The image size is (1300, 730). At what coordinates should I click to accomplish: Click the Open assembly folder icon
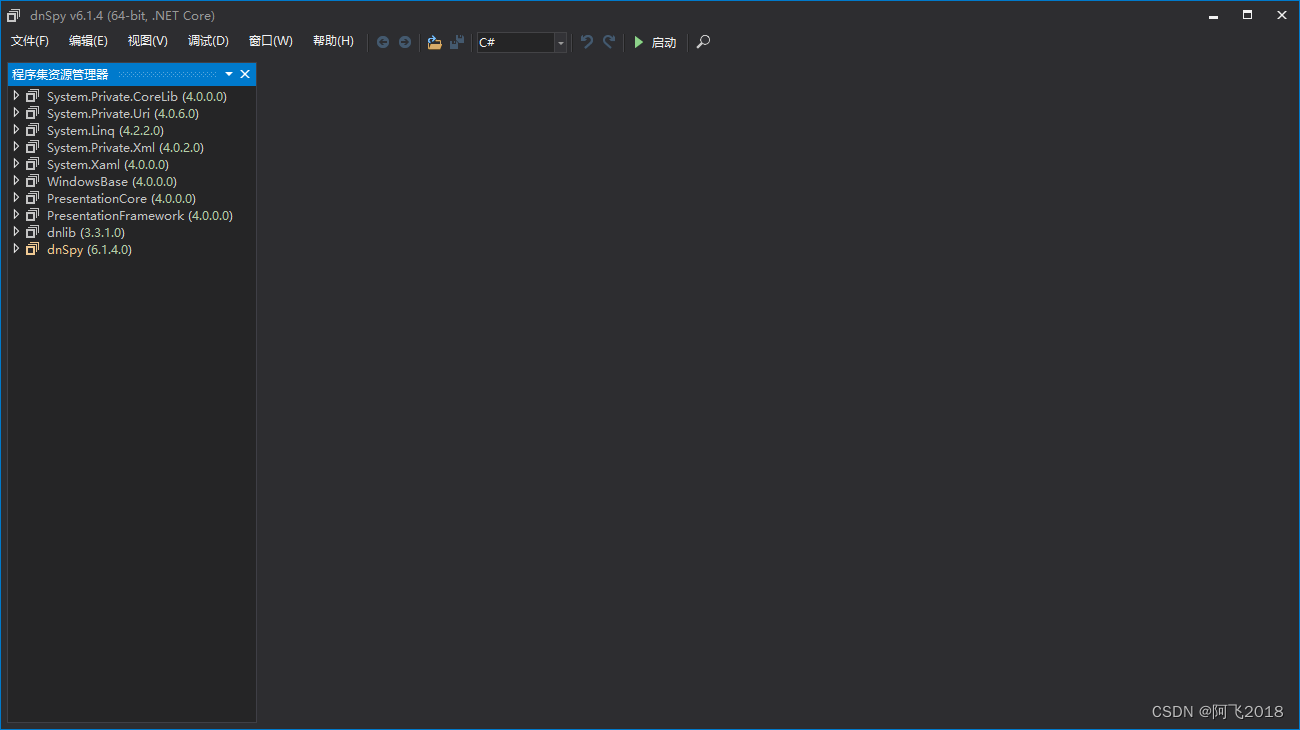[x=434, y=42]
